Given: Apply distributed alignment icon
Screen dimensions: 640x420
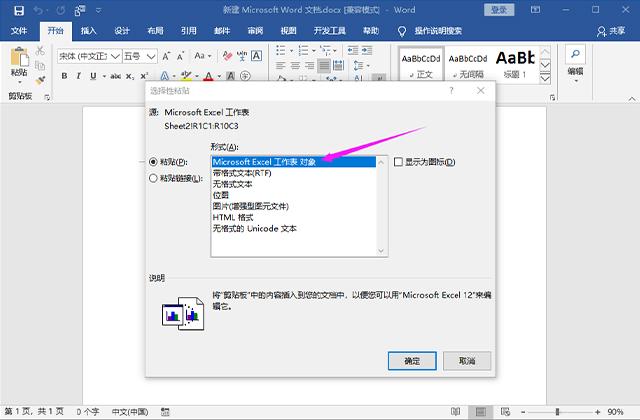Looking at the screenshot, I should tap(338, 65).
